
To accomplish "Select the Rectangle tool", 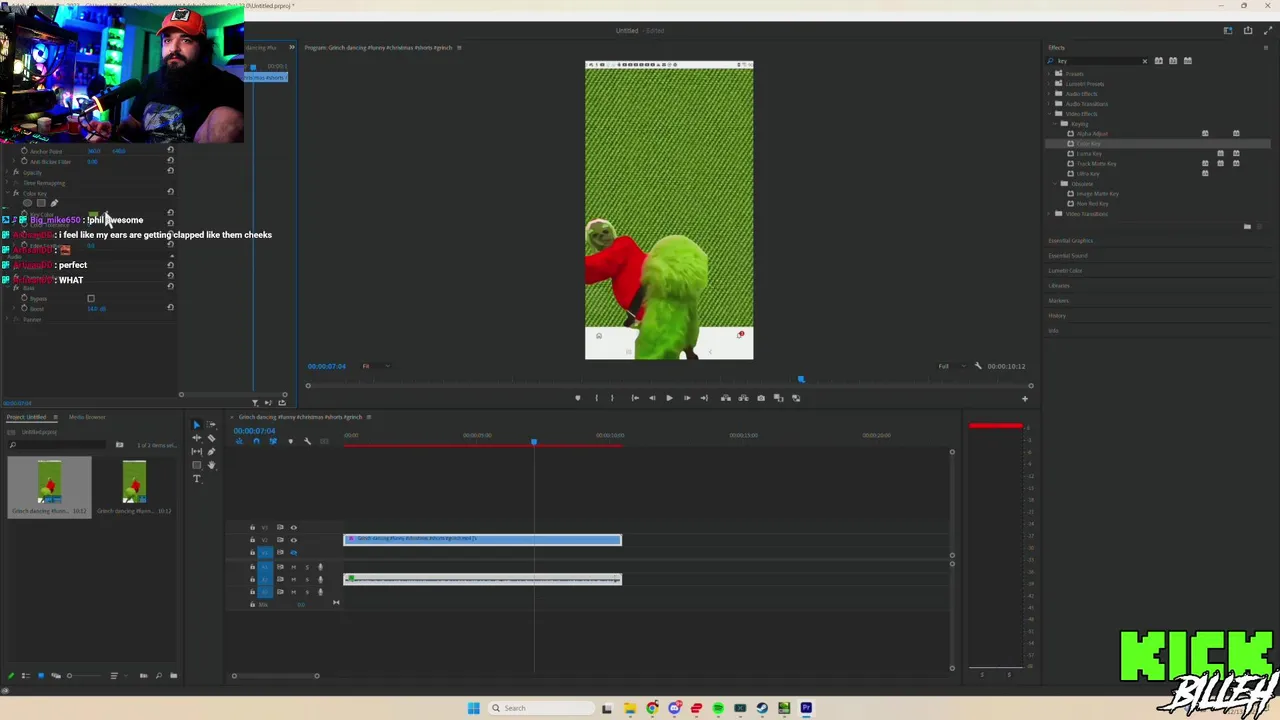I will (x=197, y=465).
